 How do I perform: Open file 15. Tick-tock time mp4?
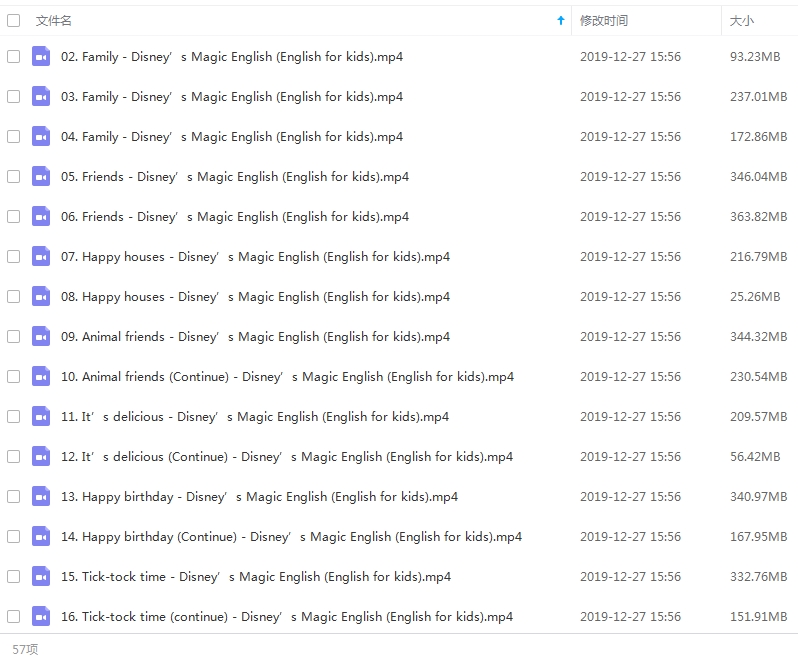[256, 577]
